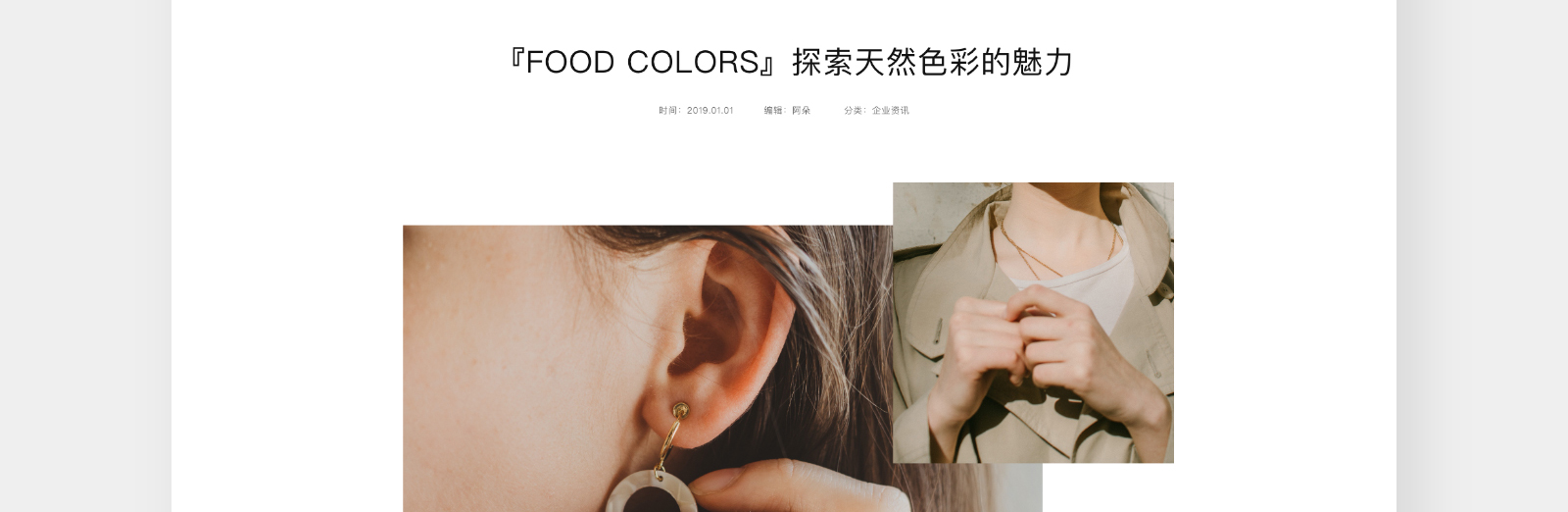Click the hair behind the ear in the photo
The image size is (1568, 512).
coord(833,324)
